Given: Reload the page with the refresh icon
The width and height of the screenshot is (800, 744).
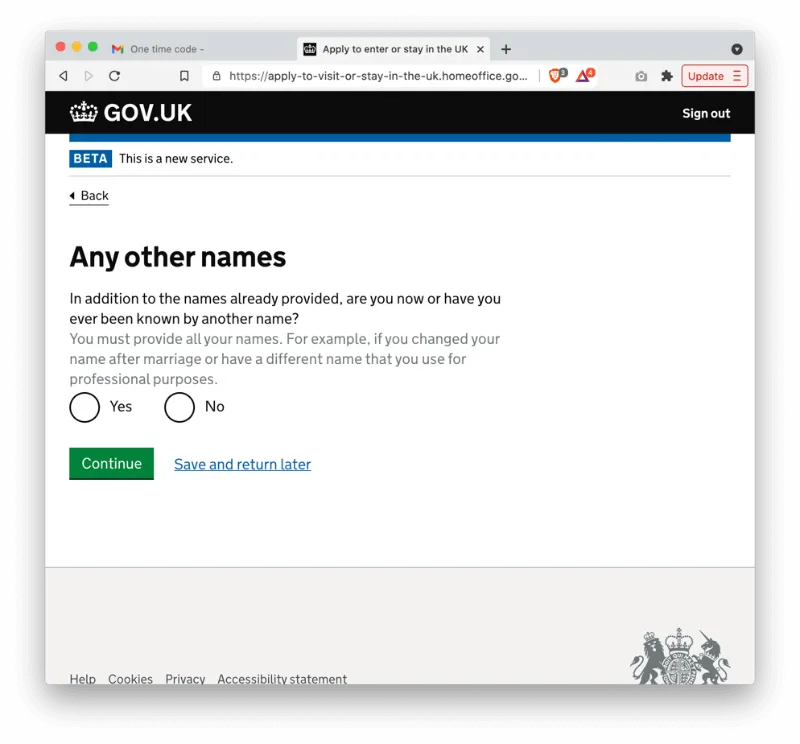Looking at the screenshot, I should click(x=114, y=76).
